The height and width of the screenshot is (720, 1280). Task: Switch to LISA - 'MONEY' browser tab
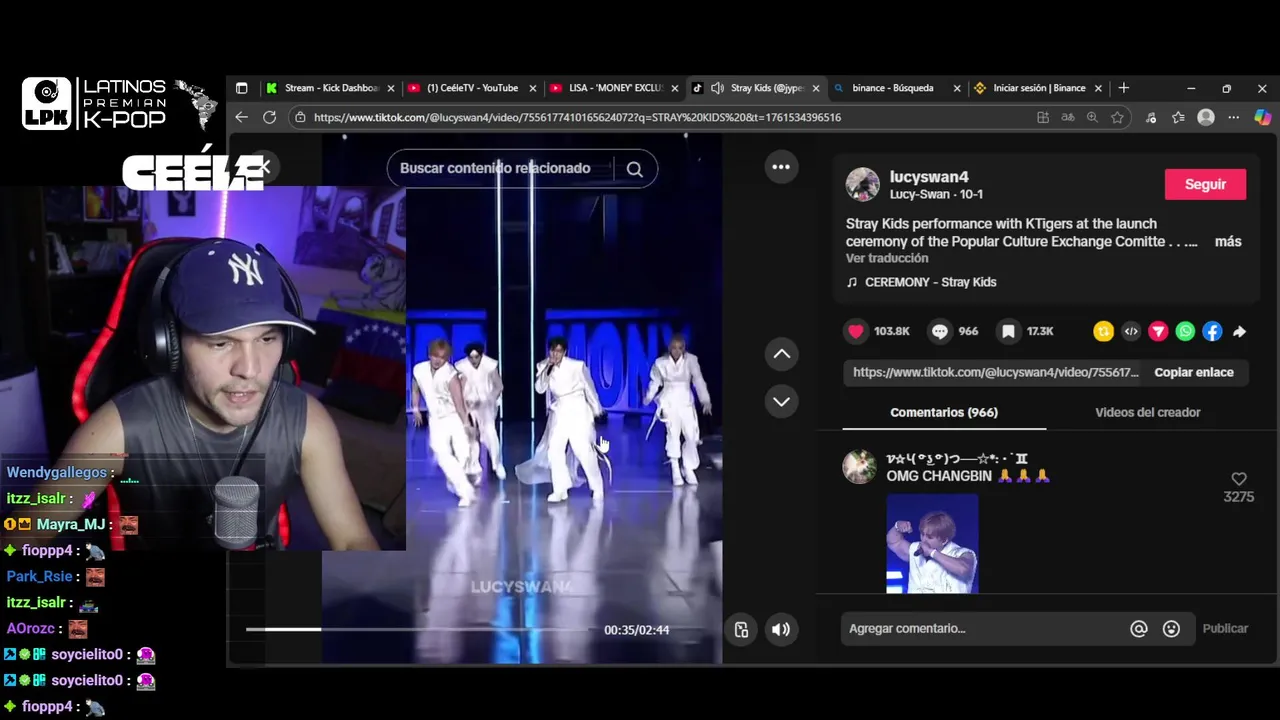614,88
